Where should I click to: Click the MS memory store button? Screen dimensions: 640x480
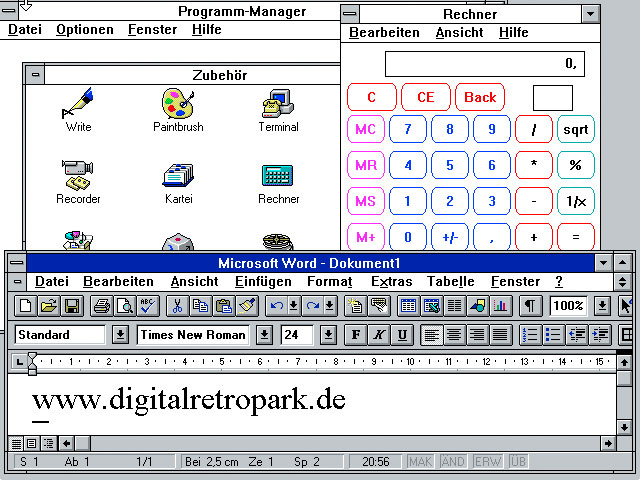point(366,201)
